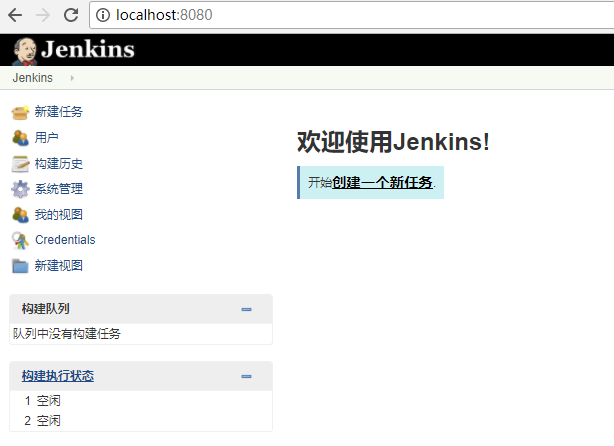The image size is (614, 446).
Task: Collapse the 构建队列 panel
Action: point(246,309)
